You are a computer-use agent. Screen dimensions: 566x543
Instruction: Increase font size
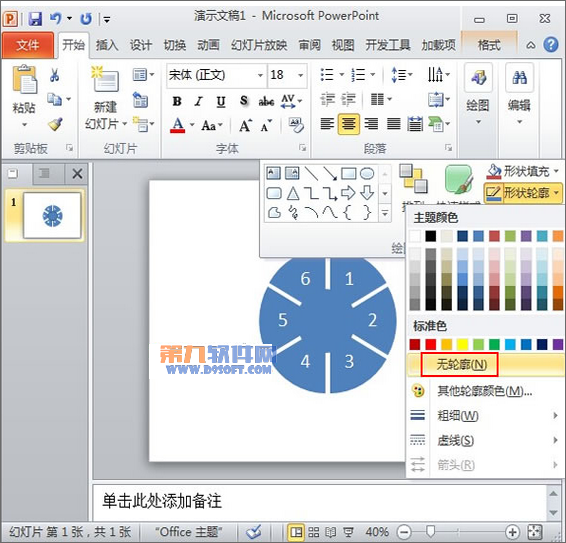(245, 126)
